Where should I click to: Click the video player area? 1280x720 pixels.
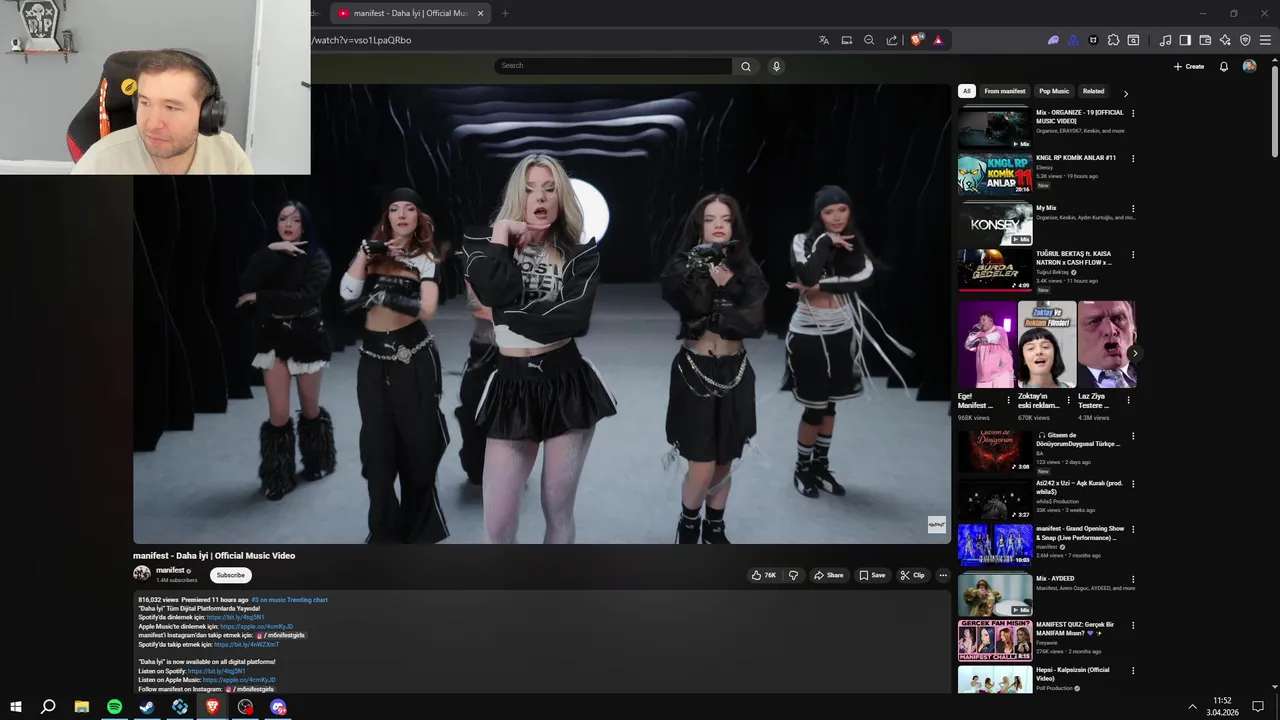click(x=541, y=313)
